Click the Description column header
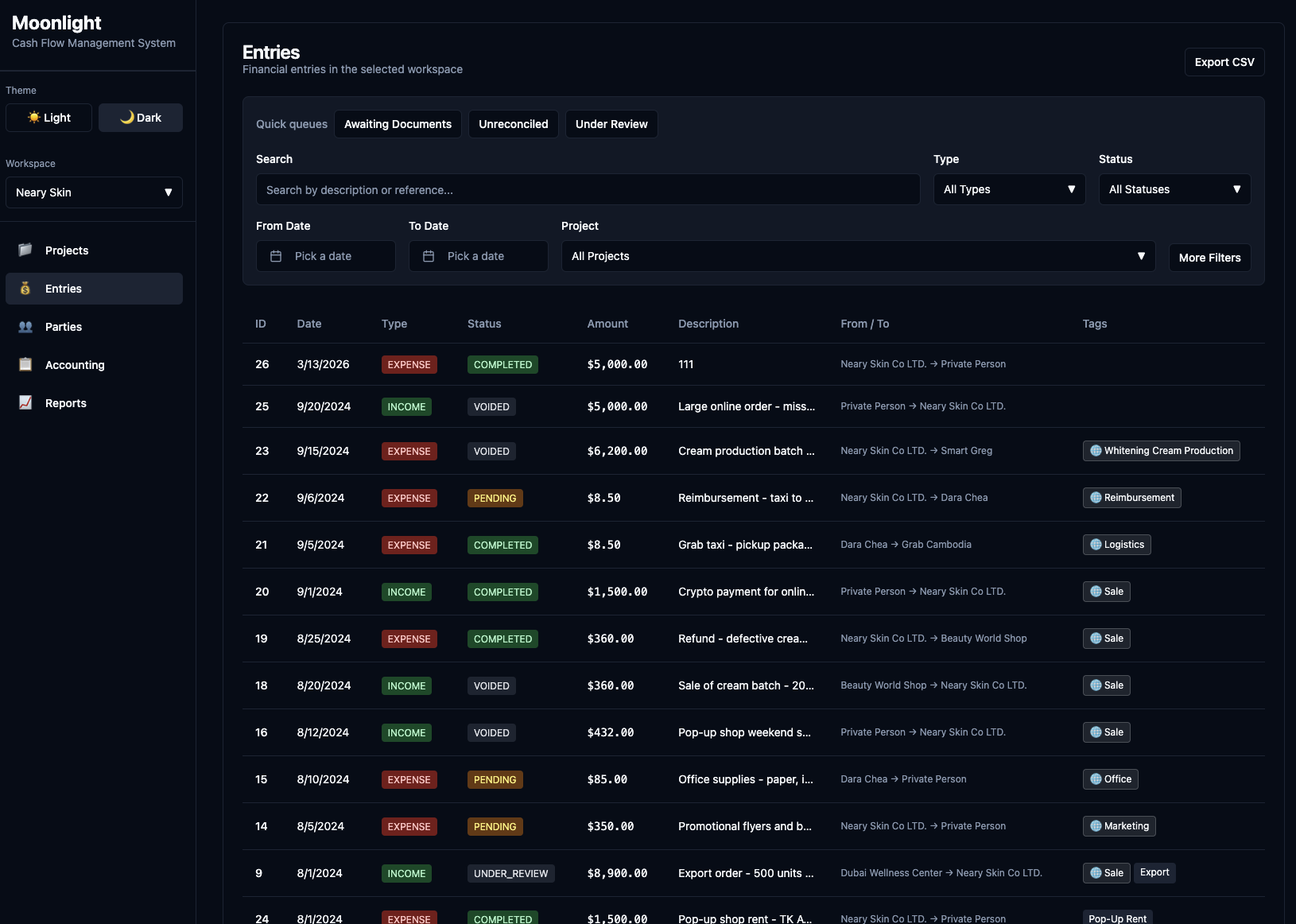This screenshot has height=924, width=1296. (708, 324)
